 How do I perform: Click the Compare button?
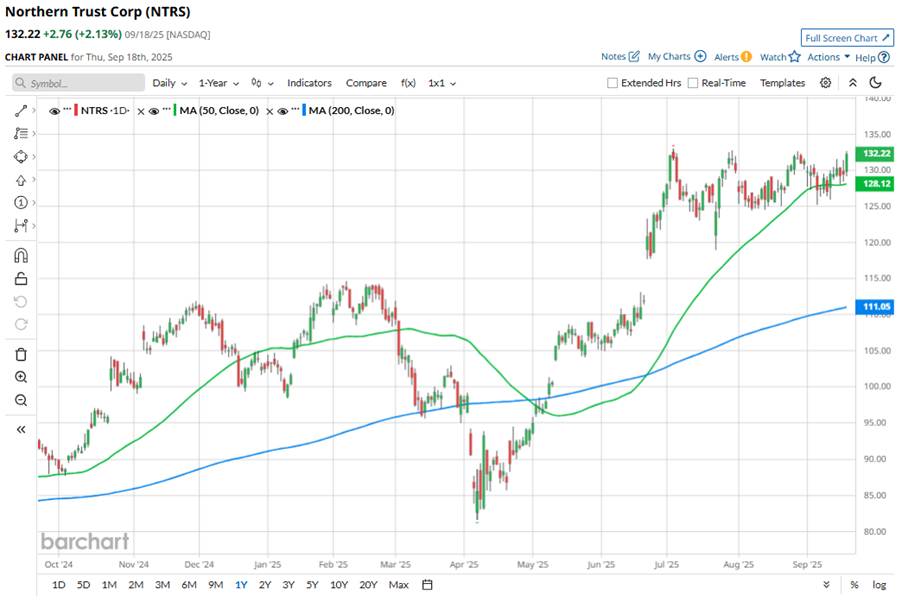[x=366, y=83]
